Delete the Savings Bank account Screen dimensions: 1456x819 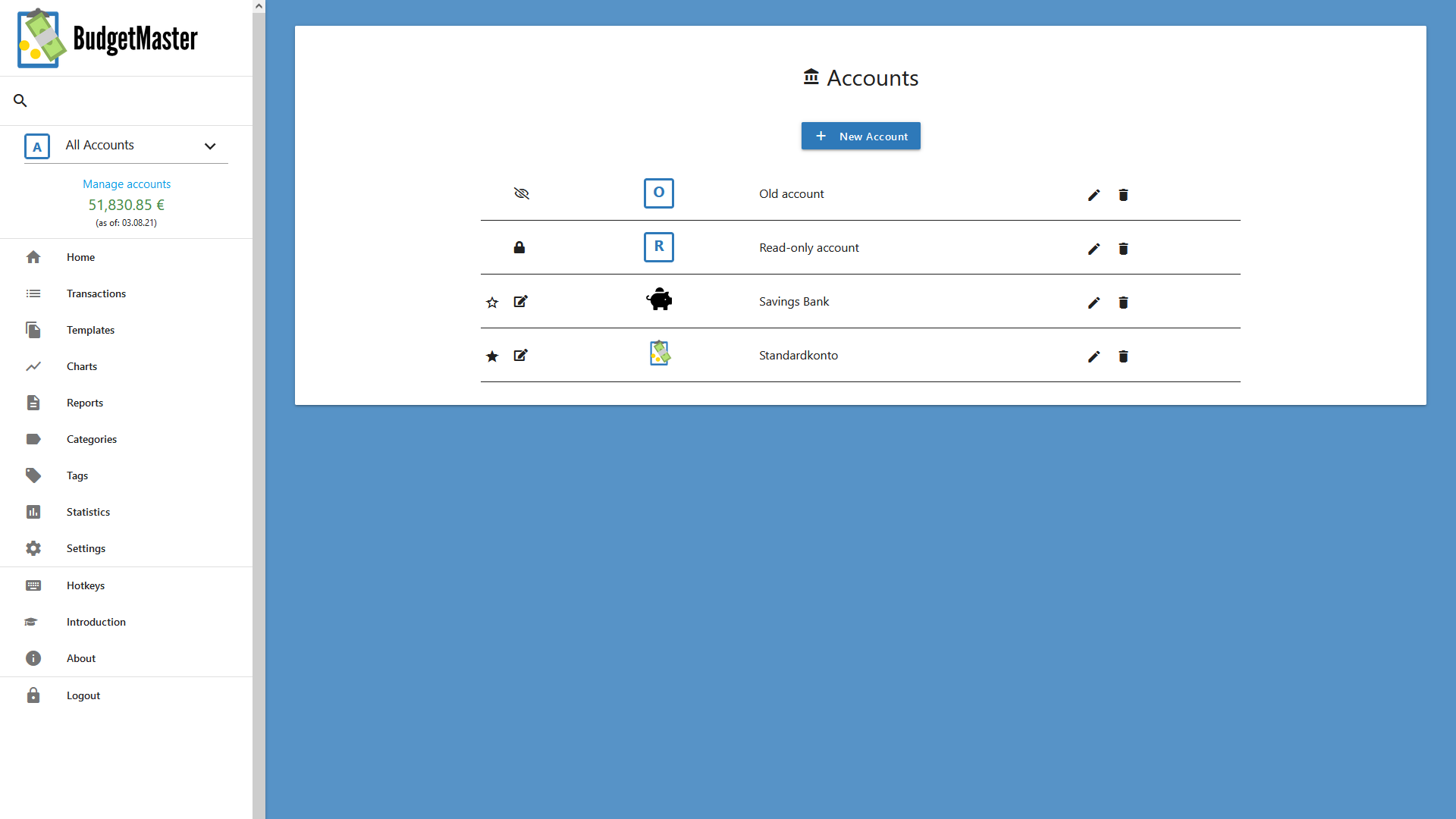coord(1123,303)
